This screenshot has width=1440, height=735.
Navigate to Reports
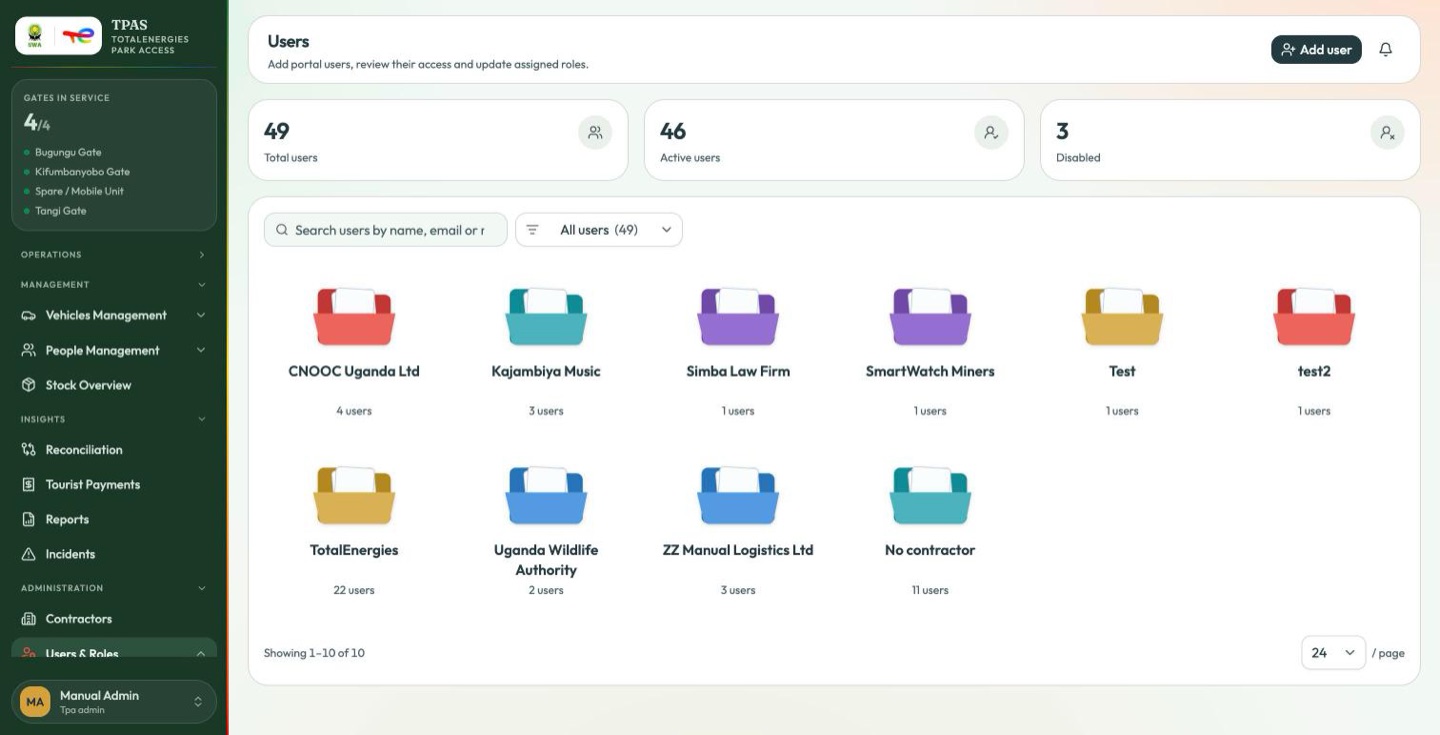point(114,520)
